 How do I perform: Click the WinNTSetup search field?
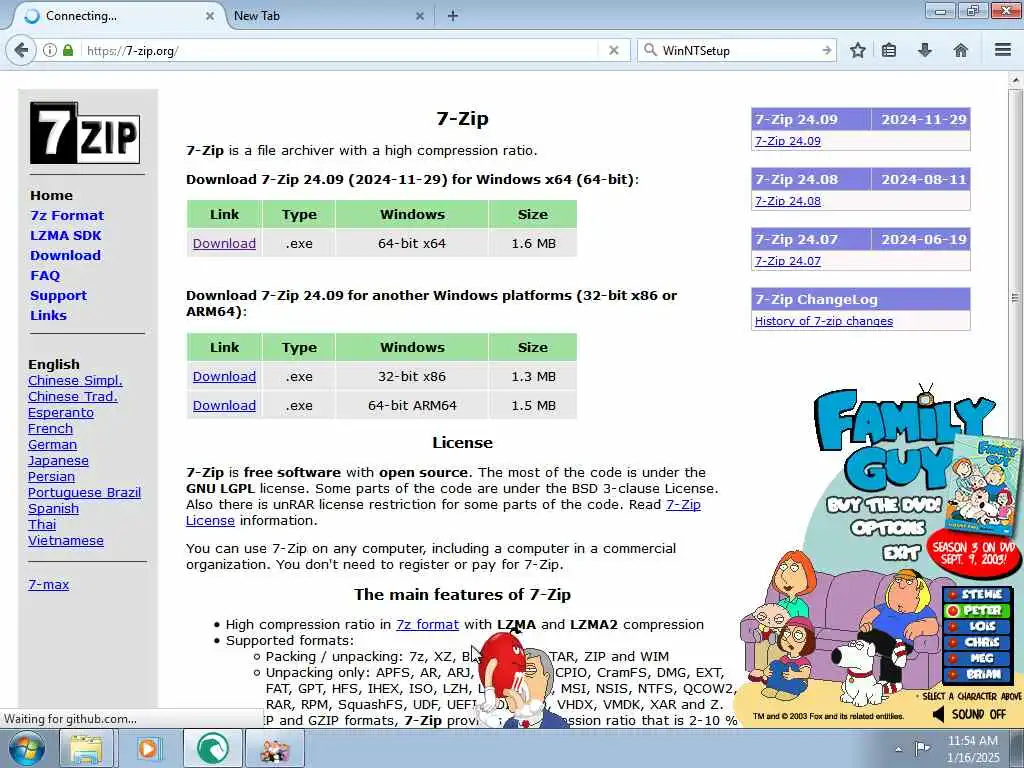tap(738, 50)
